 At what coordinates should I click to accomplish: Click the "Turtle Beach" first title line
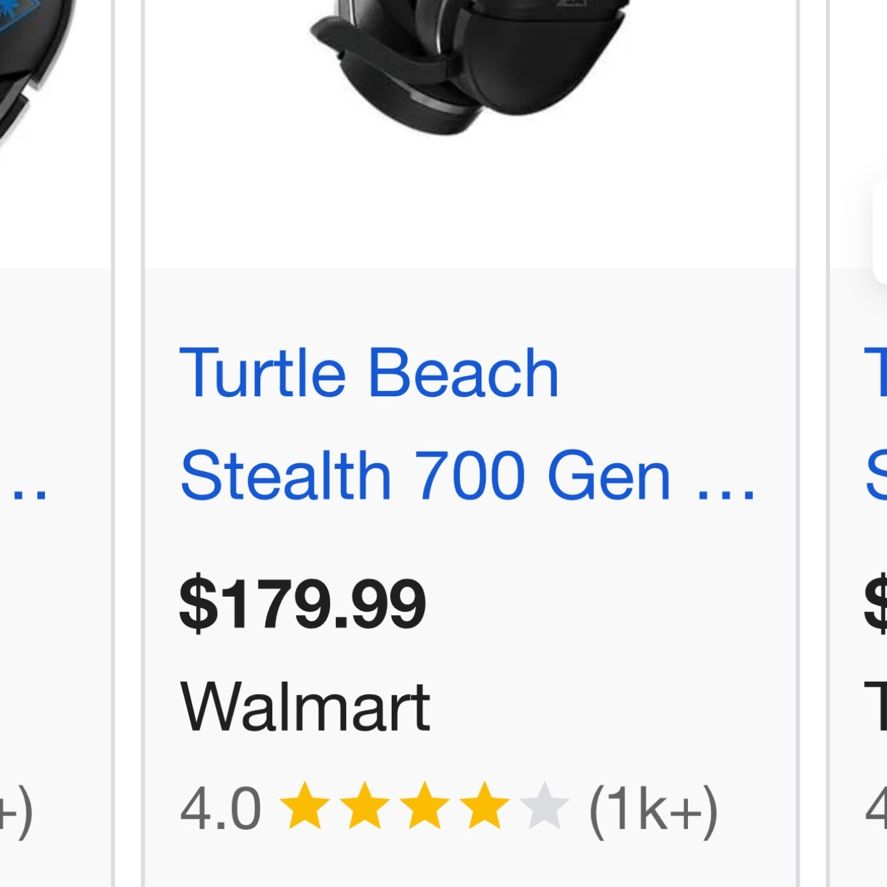(369, 373)
